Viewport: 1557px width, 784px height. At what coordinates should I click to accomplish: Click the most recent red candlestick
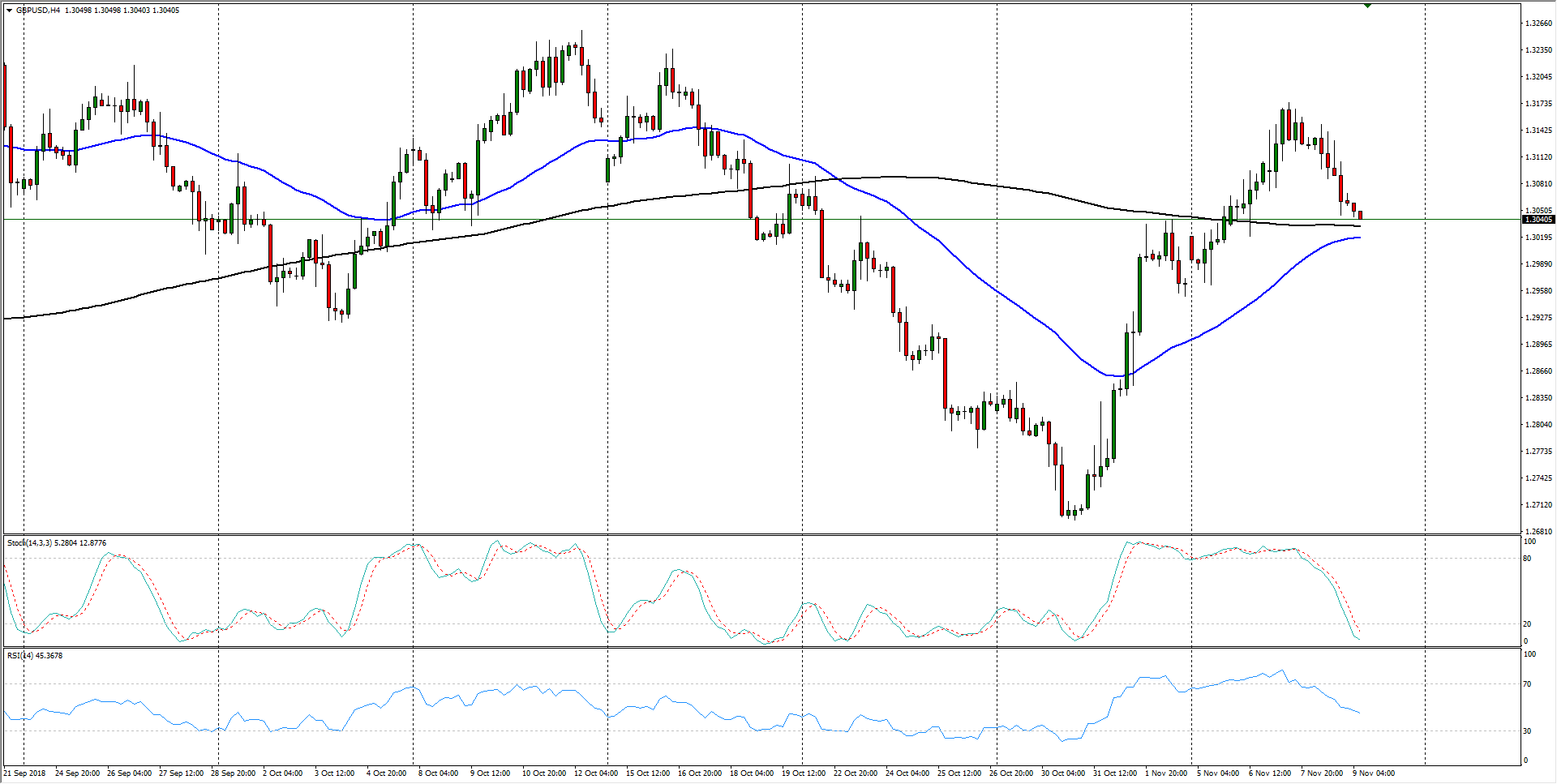[x=1360, y=215]
